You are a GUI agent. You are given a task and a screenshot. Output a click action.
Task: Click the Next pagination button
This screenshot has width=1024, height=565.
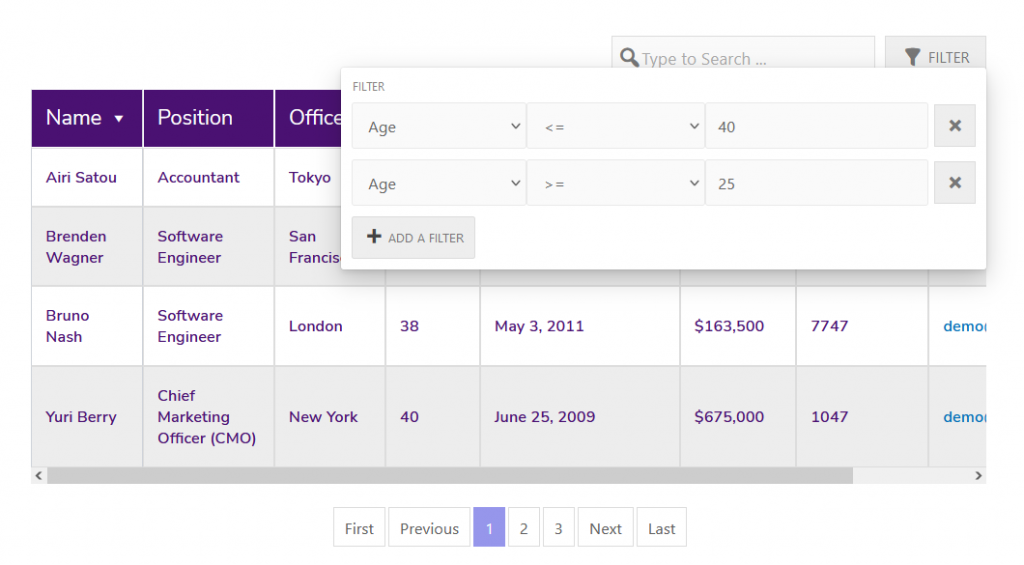pyautogui.click(x=605, y=527)
